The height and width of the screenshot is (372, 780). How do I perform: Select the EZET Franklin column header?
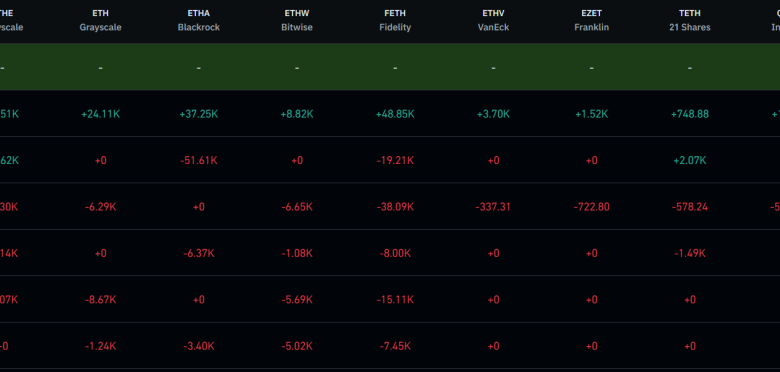(x=591, y=20)
